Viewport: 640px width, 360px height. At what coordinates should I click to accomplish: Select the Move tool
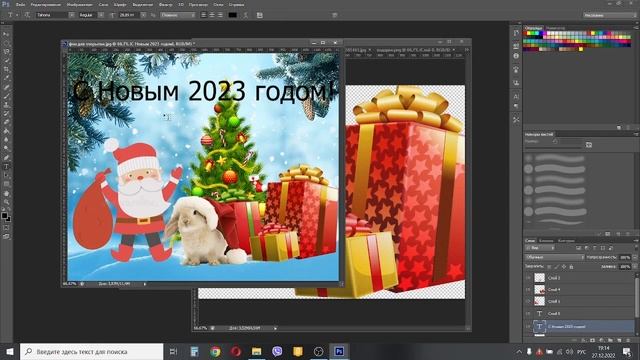tap(6, 34)
